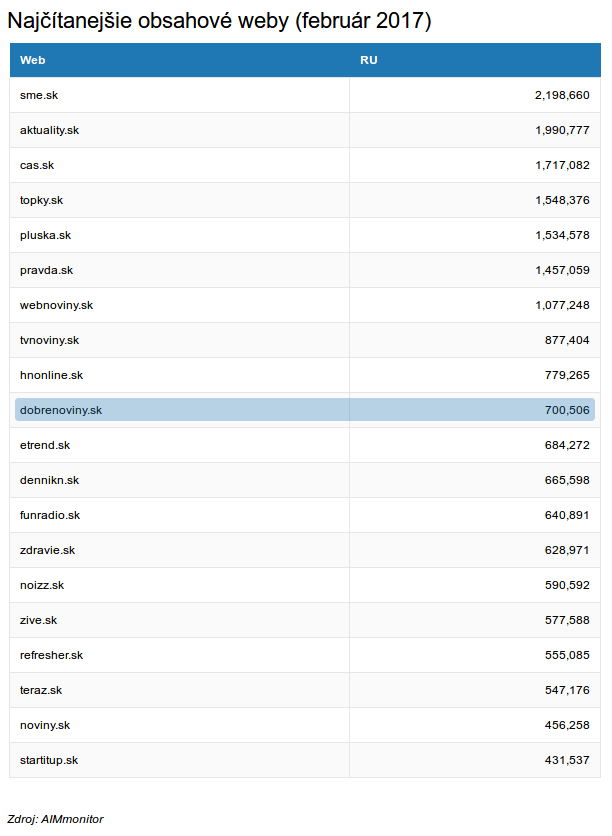612x836 pixels.
Task: Click the table title heading
Action: (x=219, y=20)
